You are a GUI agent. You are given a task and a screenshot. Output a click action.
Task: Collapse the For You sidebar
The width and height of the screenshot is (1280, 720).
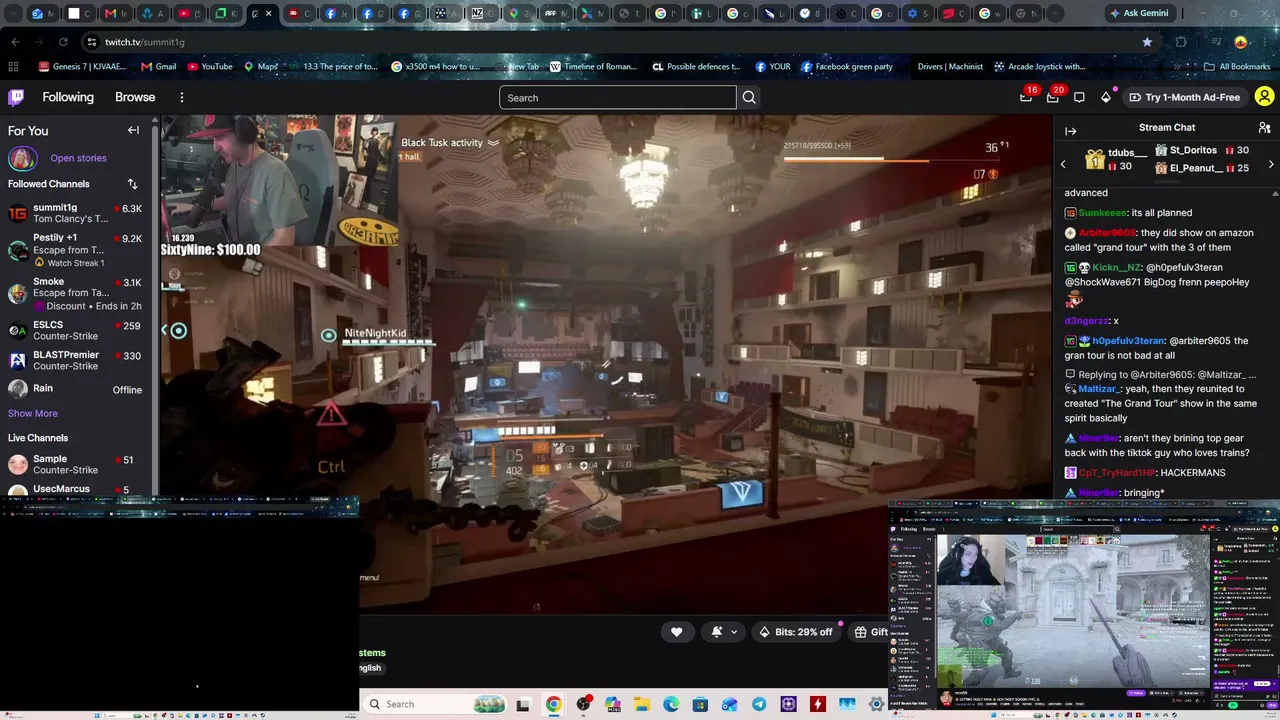coord(133,130)
